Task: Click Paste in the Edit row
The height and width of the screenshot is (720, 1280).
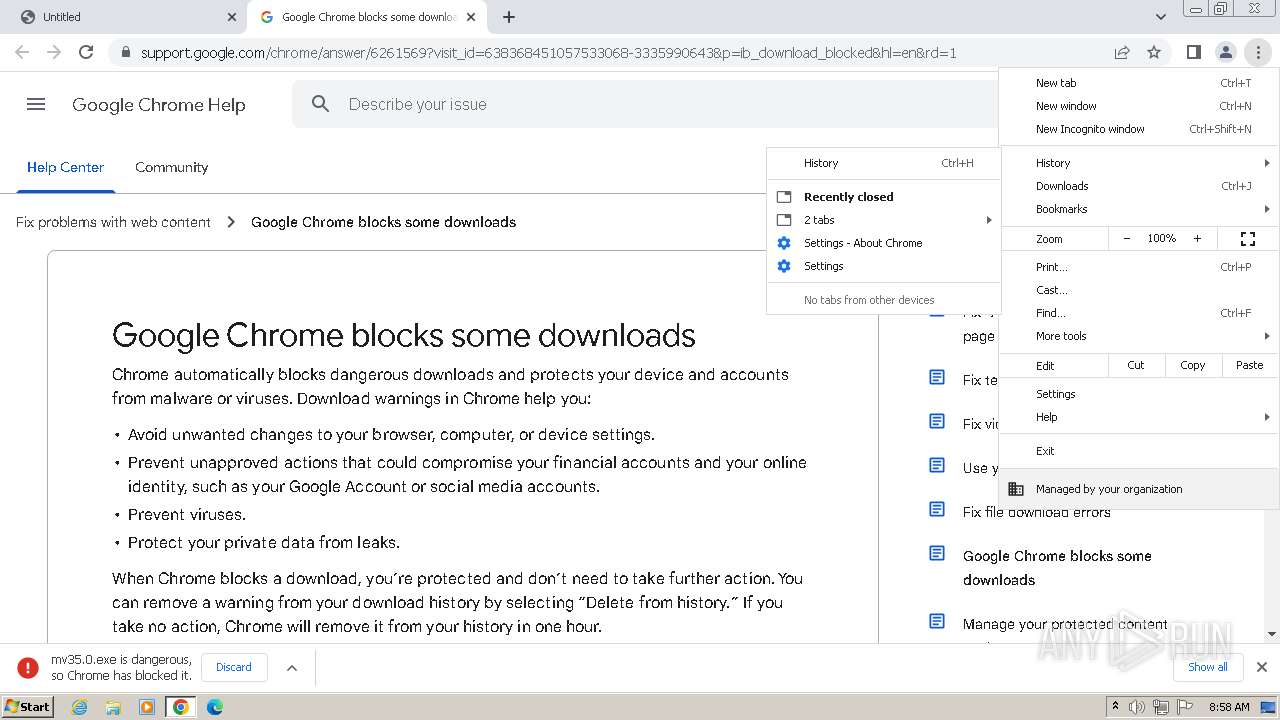Action: pos(1250,365)
